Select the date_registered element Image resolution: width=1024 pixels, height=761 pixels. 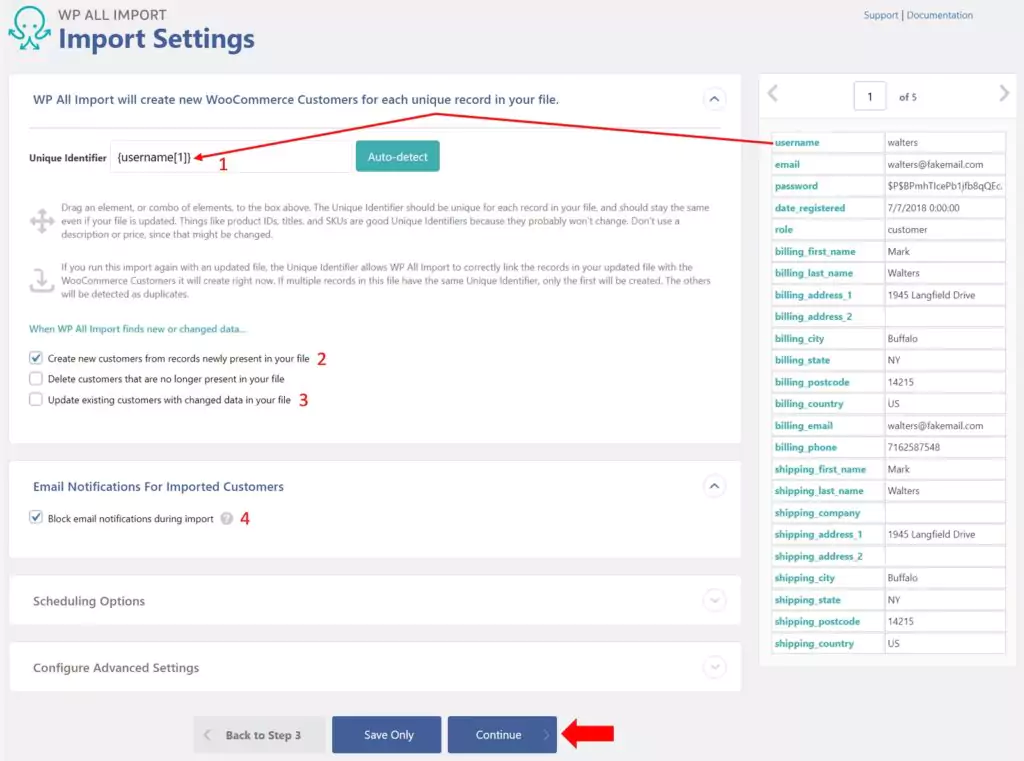tap(810, 208)
